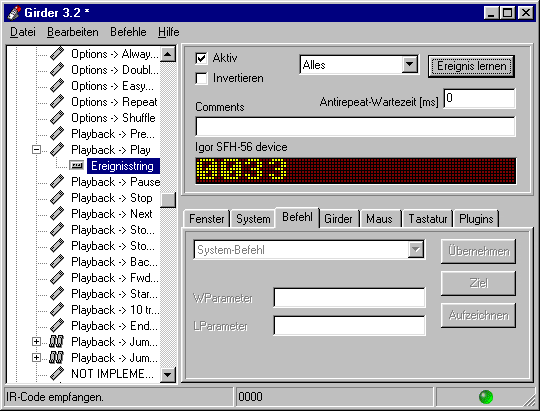This screenshot has height=411, width=540.
Task: Click command icon beside NOT IMPLEME... entry
Action: pos(57,374)
